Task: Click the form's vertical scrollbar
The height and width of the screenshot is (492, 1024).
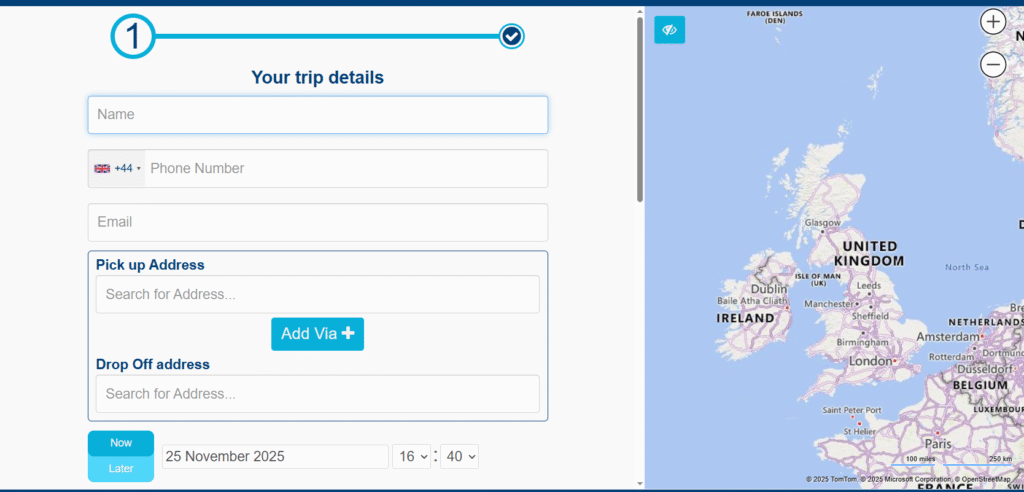Action: click(x=640, y=110)
